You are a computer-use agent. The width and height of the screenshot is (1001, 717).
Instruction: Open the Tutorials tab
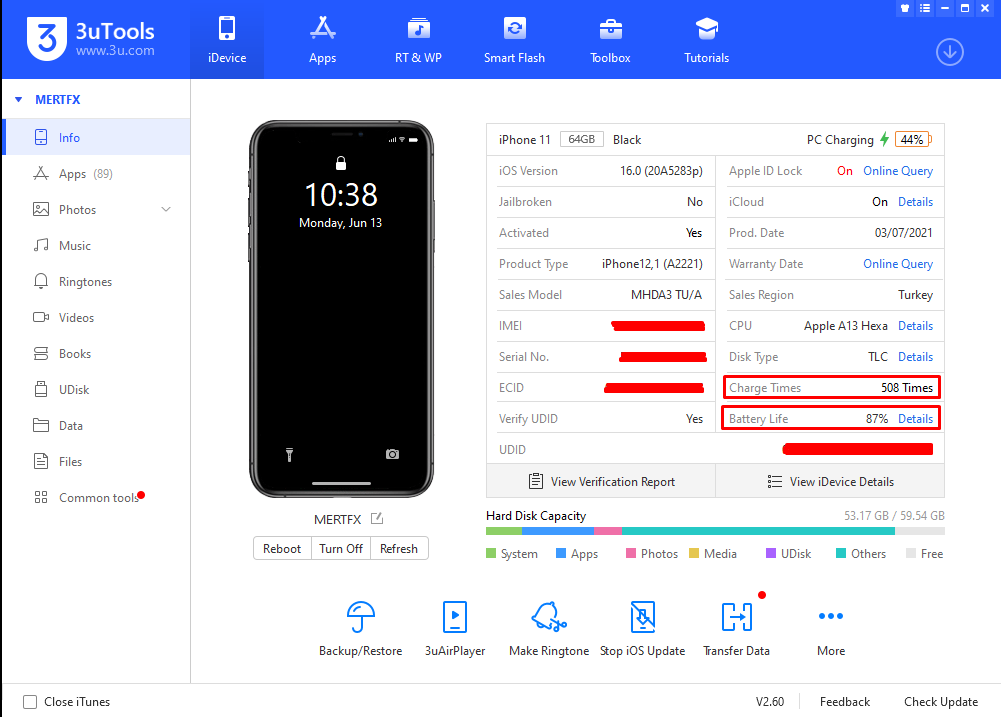click(x=706, y=40)
